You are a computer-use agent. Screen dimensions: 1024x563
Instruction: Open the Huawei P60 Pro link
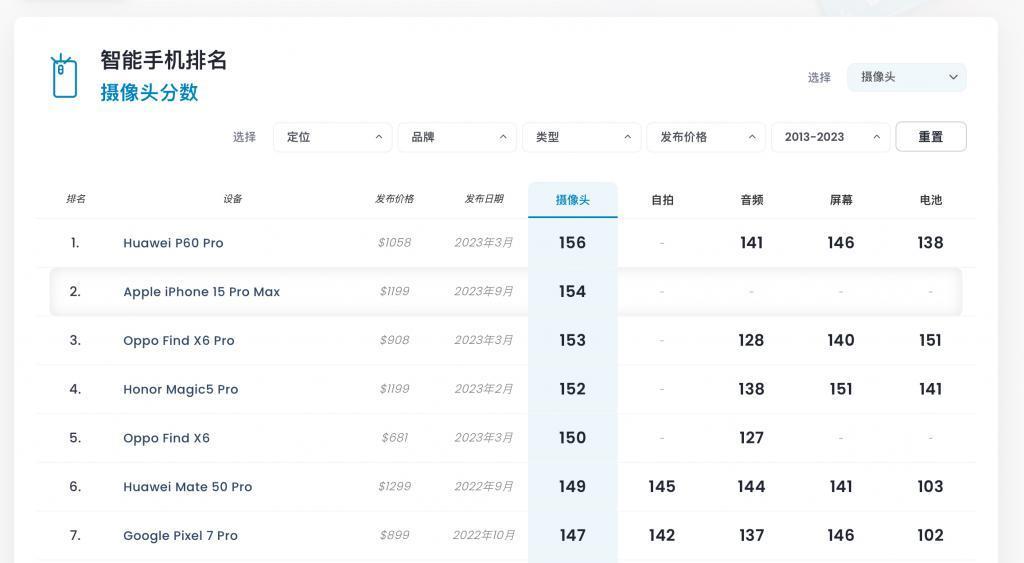pyautogui.click(x=173, y=243)
